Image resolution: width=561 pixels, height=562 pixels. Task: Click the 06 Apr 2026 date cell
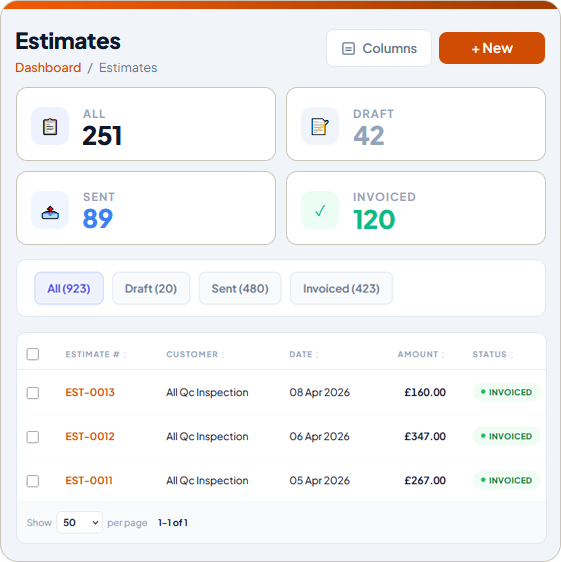319,437
